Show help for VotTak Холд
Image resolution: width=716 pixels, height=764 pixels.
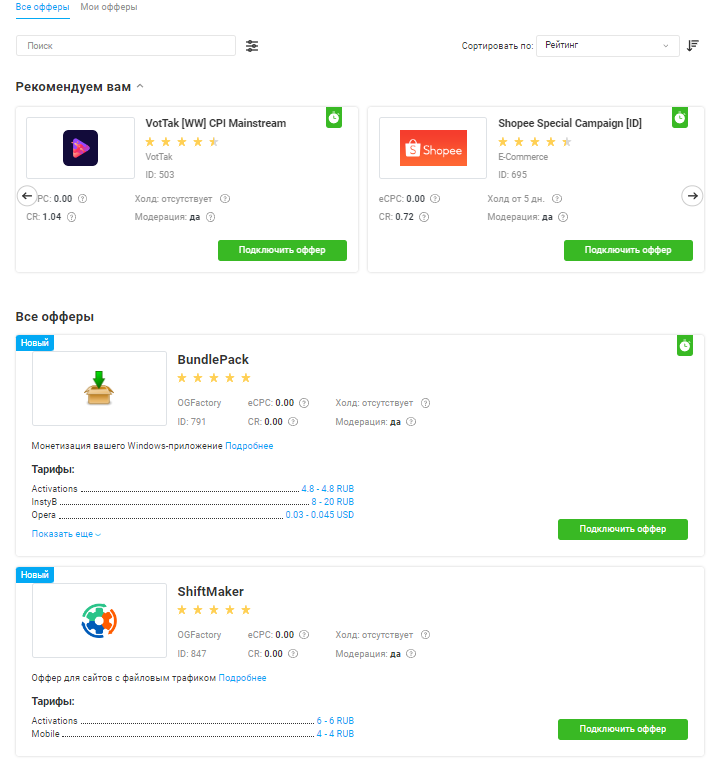(x=225, y=198)
